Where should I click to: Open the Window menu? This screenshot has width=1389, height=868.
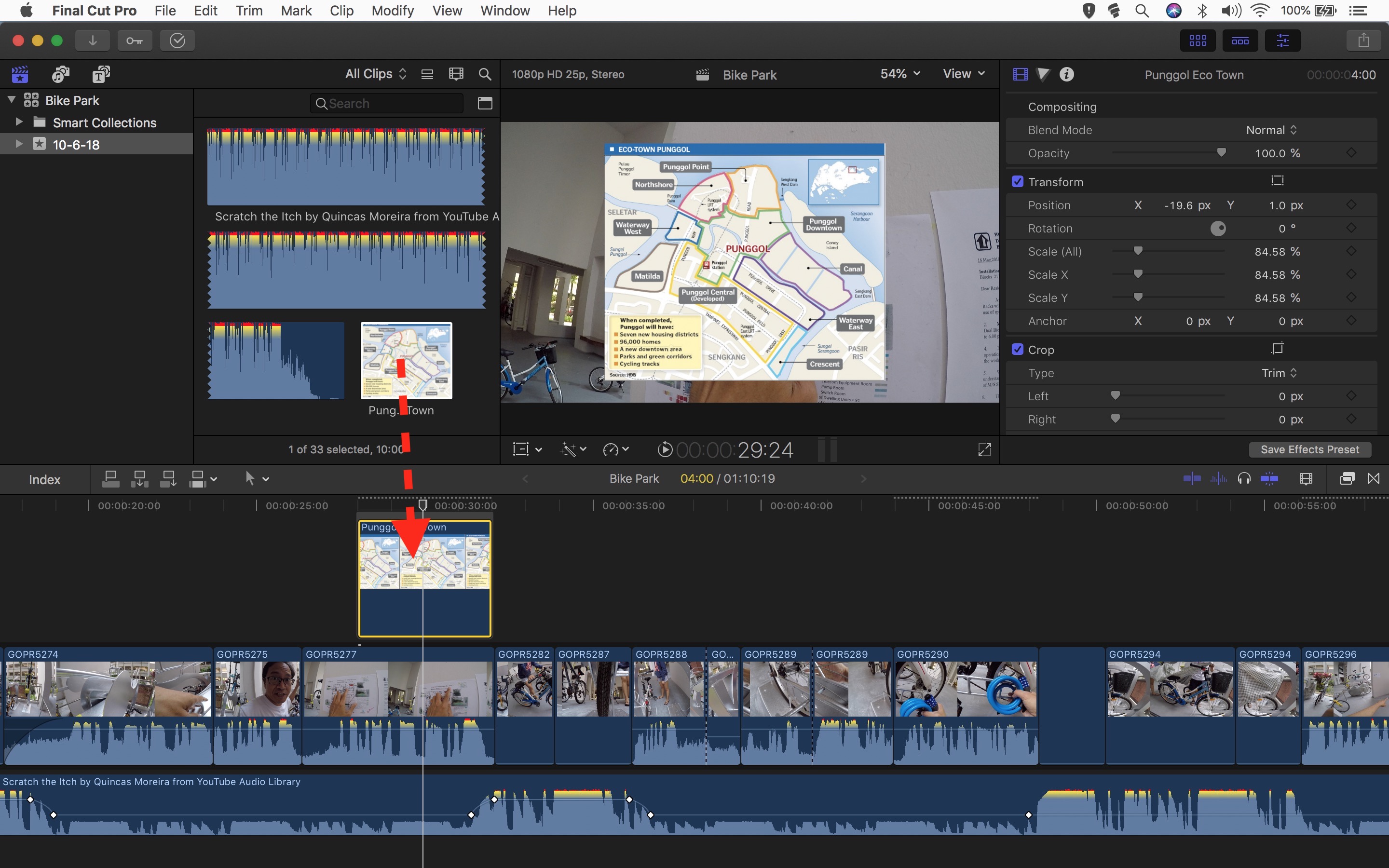[x=505, y=10]
